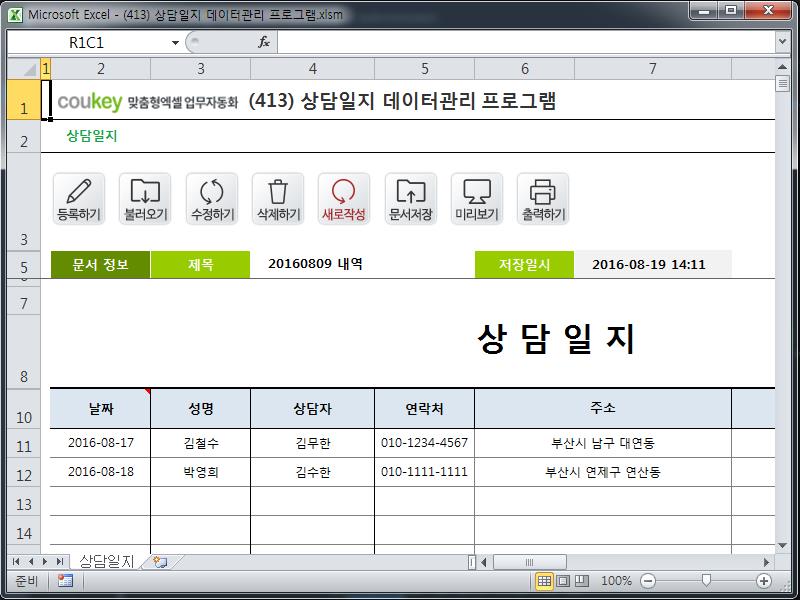Click the 날짜 column header cell
This screenshot has width=800, height=600.
(101, 409)
